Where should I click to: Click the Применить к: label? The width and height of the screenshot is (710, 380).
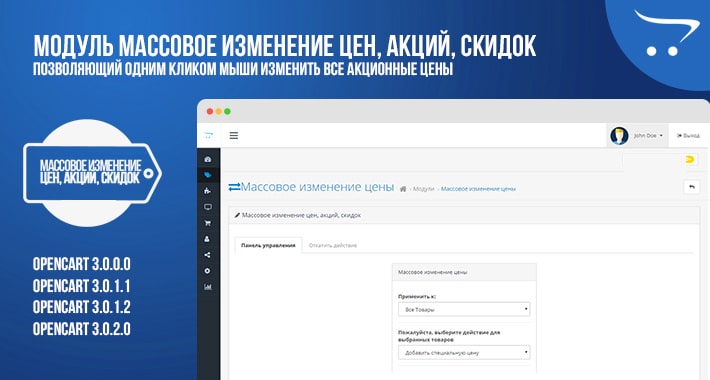(x=417, y=296)
